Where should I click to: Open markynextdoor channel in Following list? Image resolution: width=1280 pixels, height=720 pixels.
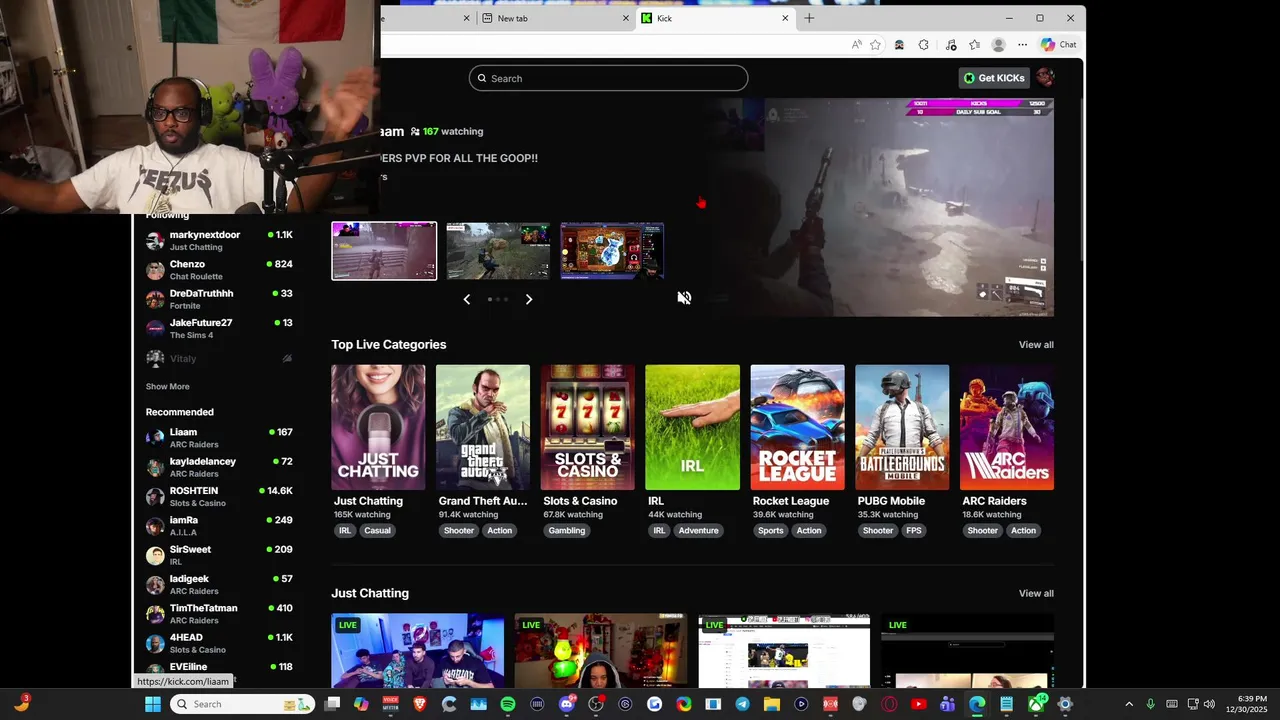(219, 240)
